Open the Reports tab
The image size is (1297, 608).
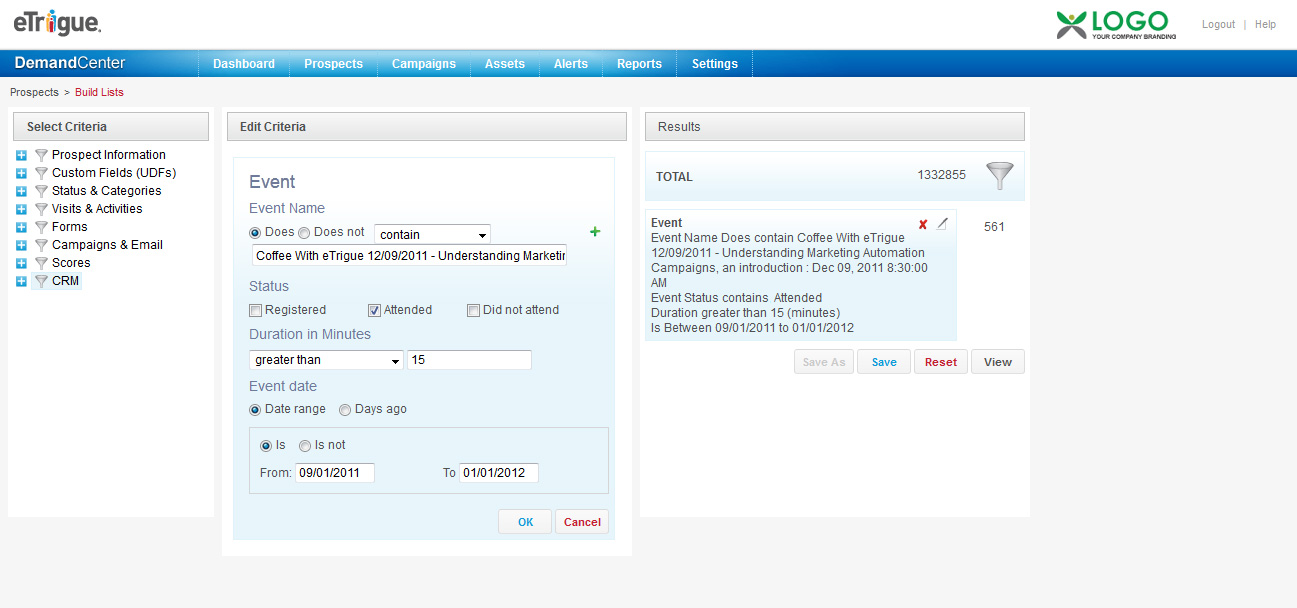[x=639, y=64]
